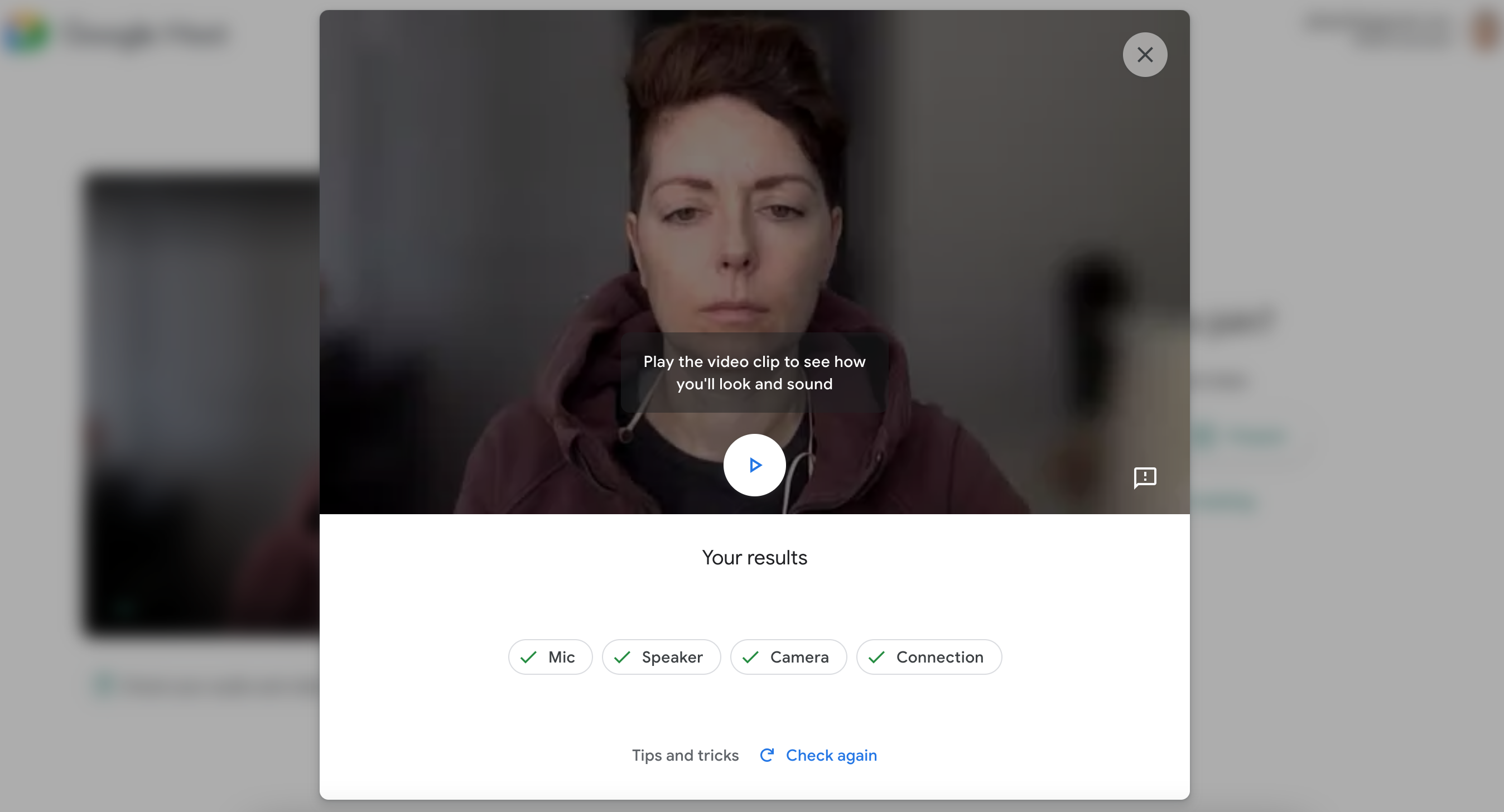
Task: Click the Google Meet refresh icon
Action: click(x=766, y=755)
